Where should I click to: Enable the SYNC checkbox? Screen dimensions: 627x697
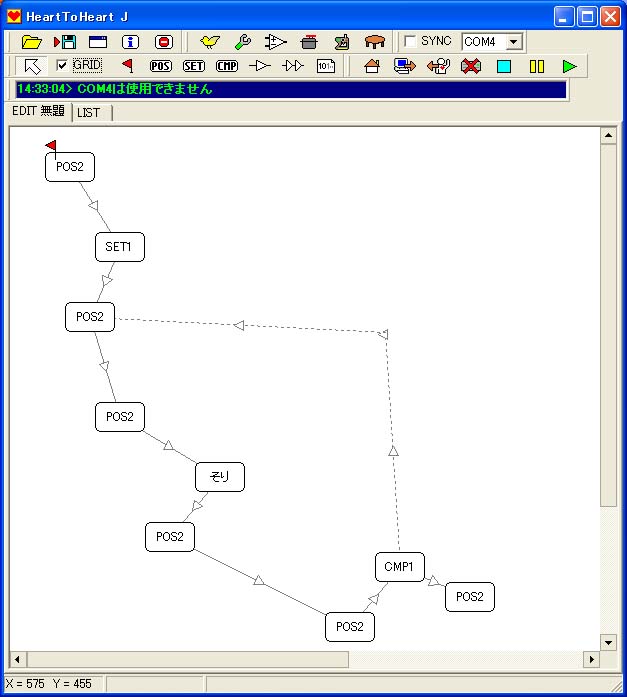[410, 41]
